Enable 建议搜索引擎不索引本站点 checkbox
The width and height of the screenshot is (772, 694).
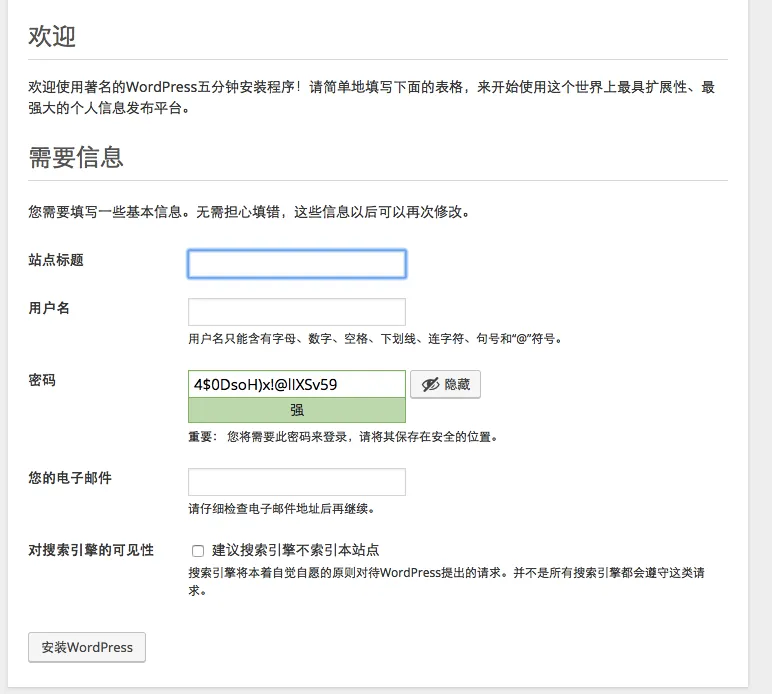click(x=198, y=551)
